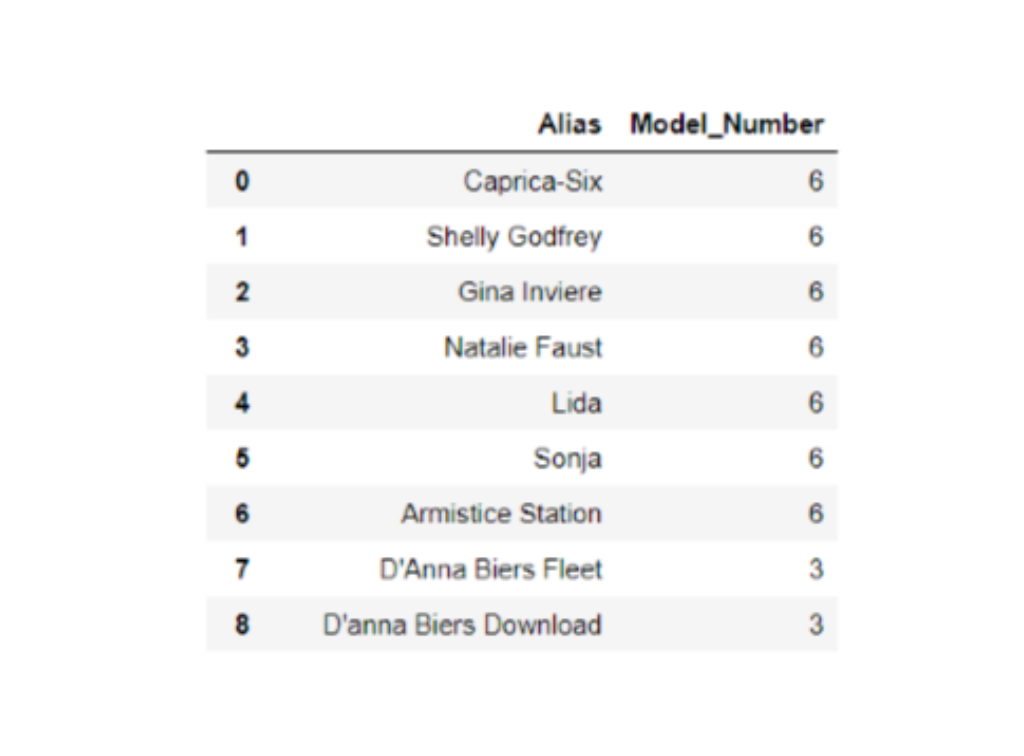1024x756 pixels.
Task: Click Model_Number value for D'Anna Biers Fleet
Action: (815, 570)
